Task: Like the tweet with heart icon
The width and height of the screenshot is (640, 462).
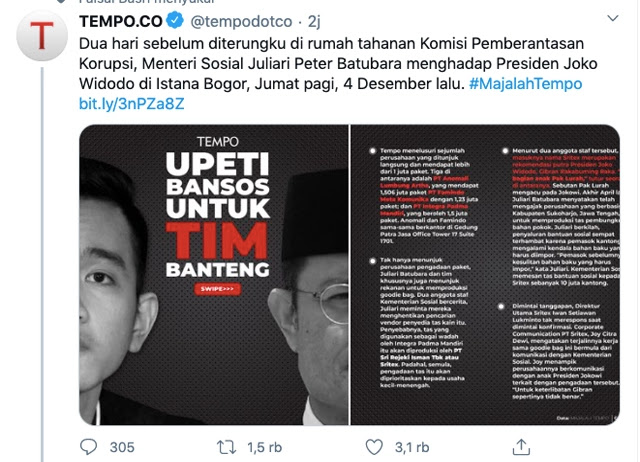Action: (x=374, y=447)
